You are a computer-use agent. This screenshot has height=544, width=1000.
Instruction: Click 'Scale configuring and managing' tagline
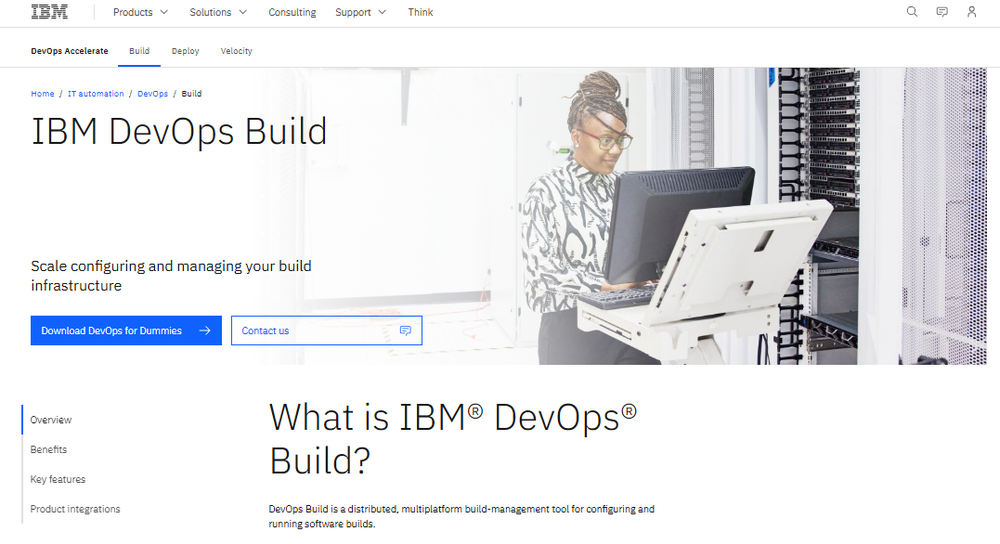171,276
